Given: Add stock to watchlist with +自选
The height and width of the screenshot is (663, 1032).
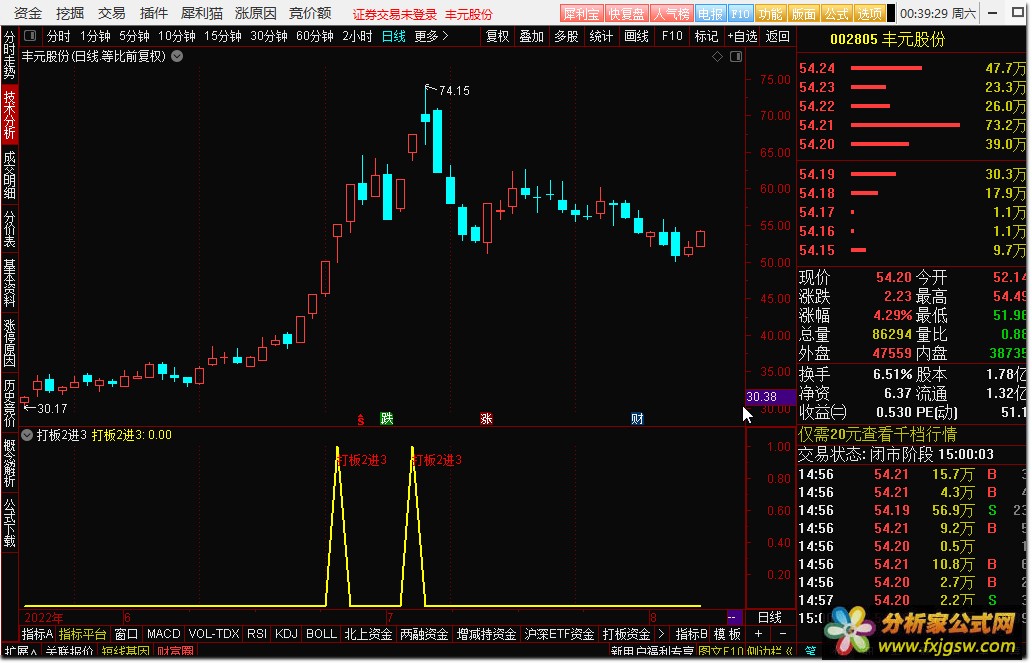Looking at the screenshot, I should point(742,36).
